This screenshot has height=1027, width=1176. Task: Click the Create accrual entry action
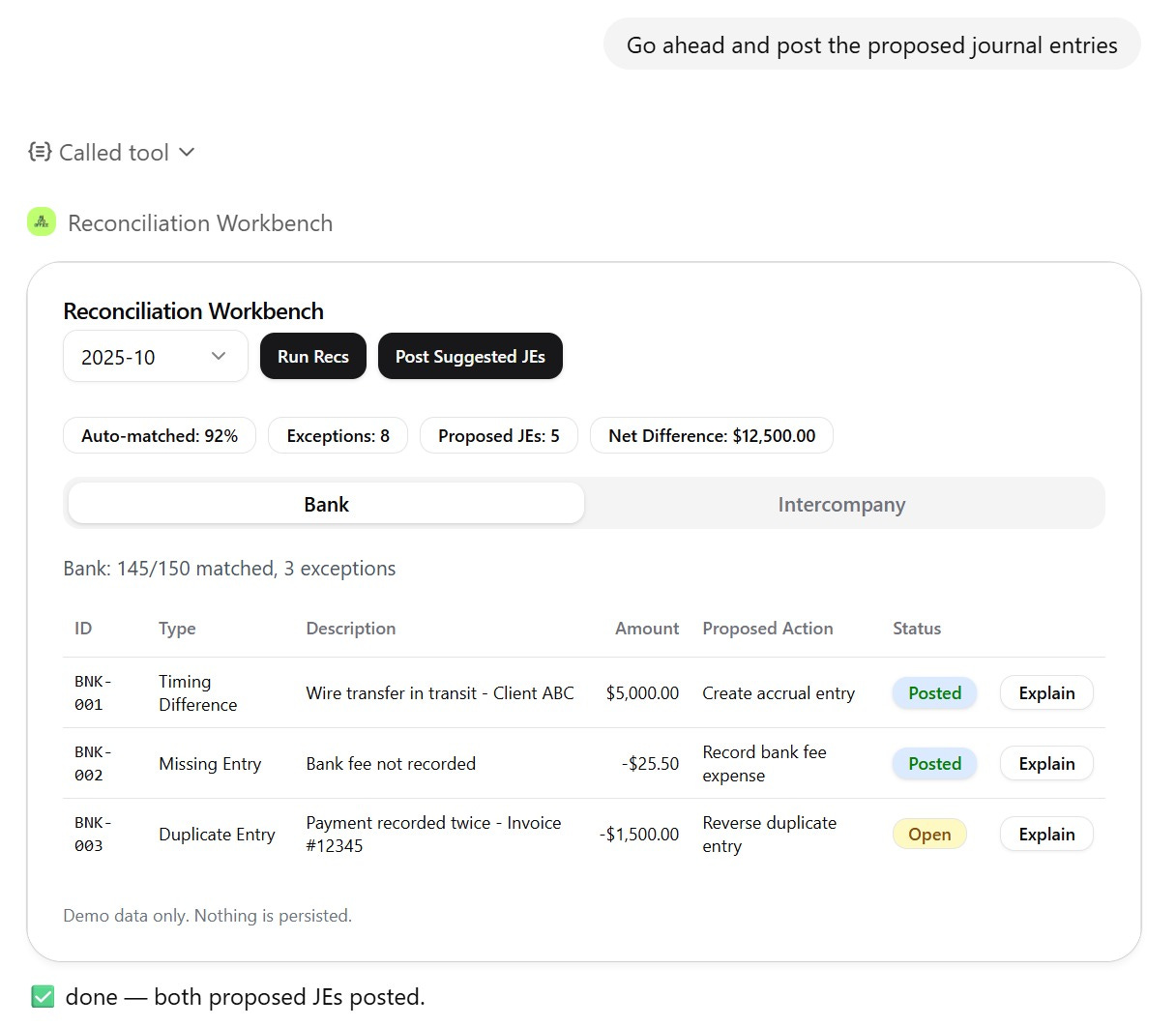[x=779, y=692]
